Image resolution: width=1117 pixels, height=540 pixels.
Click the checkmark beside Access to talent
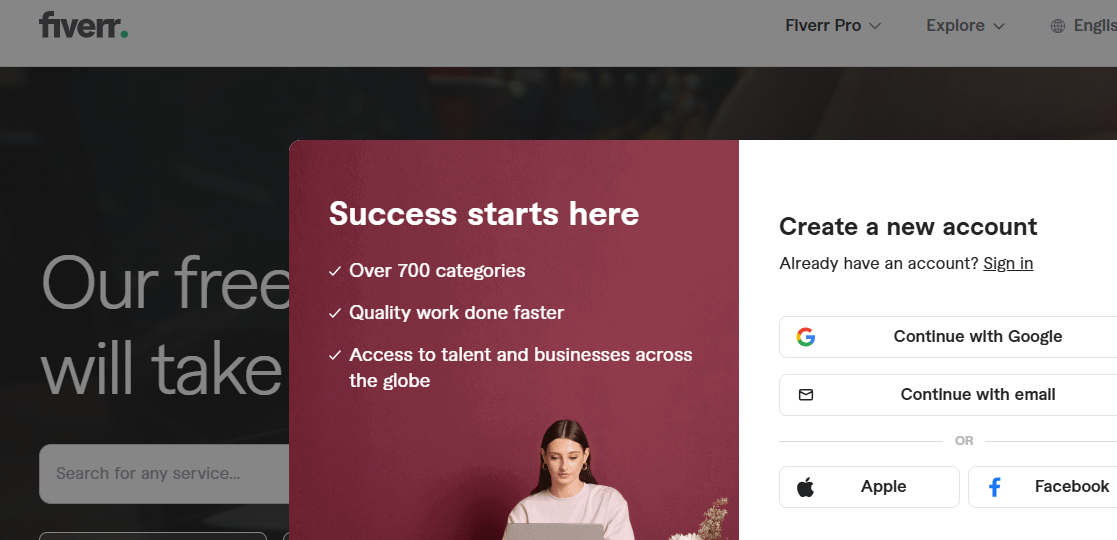point(335,355)
